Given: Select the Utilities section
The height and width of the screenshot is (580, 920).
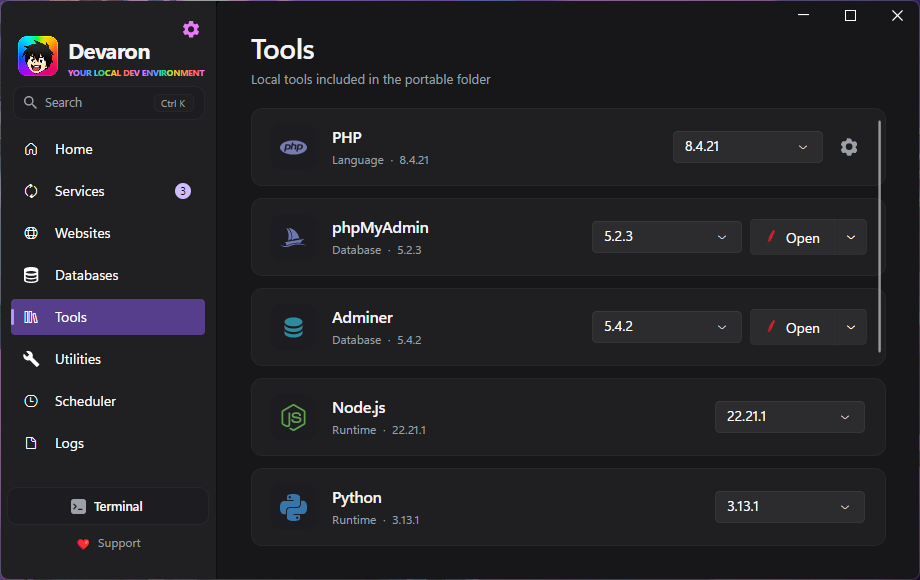Looking at the screenshot, I should pos(108,359).
